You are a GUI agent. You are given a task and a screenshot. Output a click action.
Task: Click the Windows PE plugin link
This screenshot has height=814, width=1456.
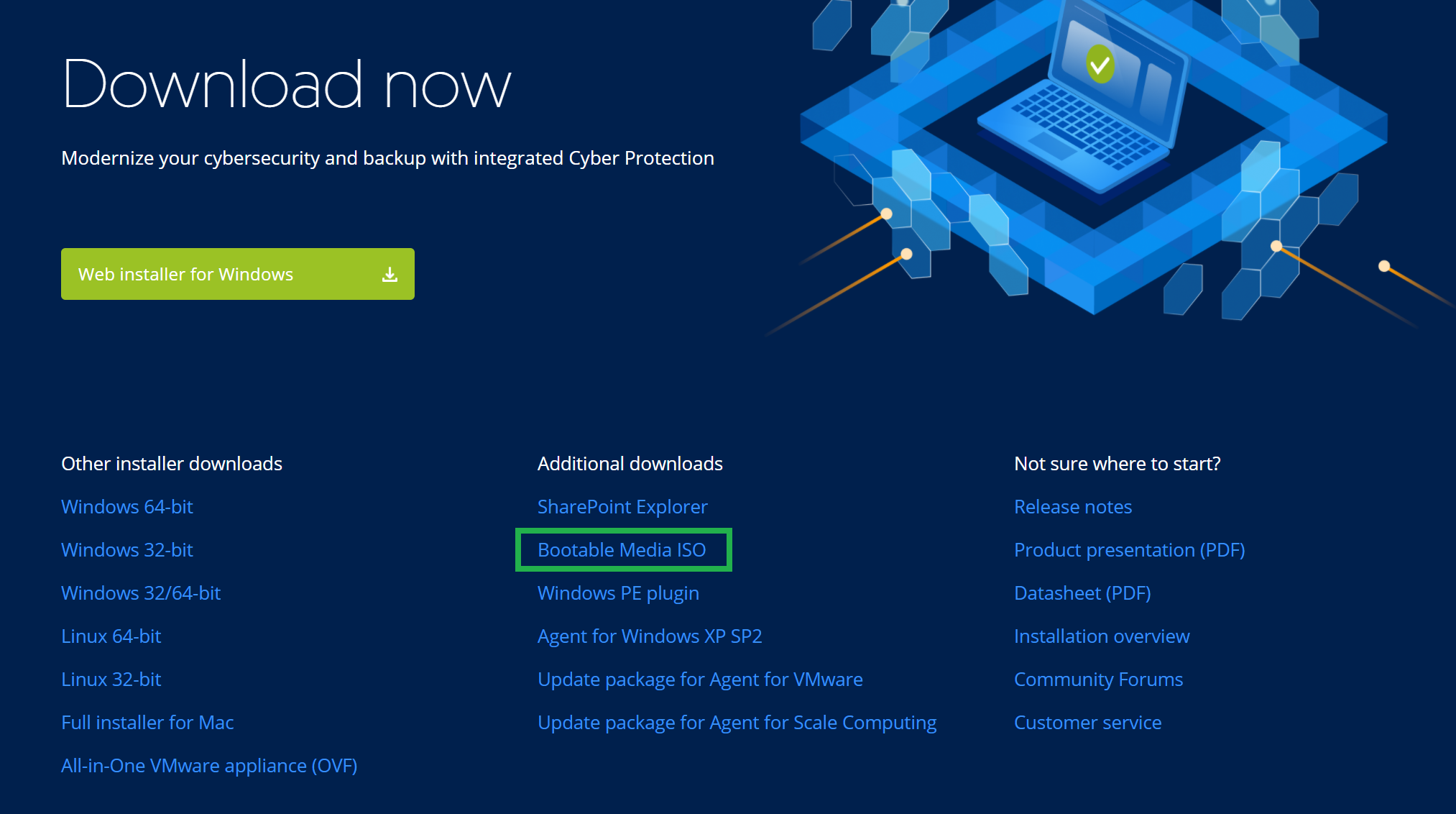click(618, 593)
